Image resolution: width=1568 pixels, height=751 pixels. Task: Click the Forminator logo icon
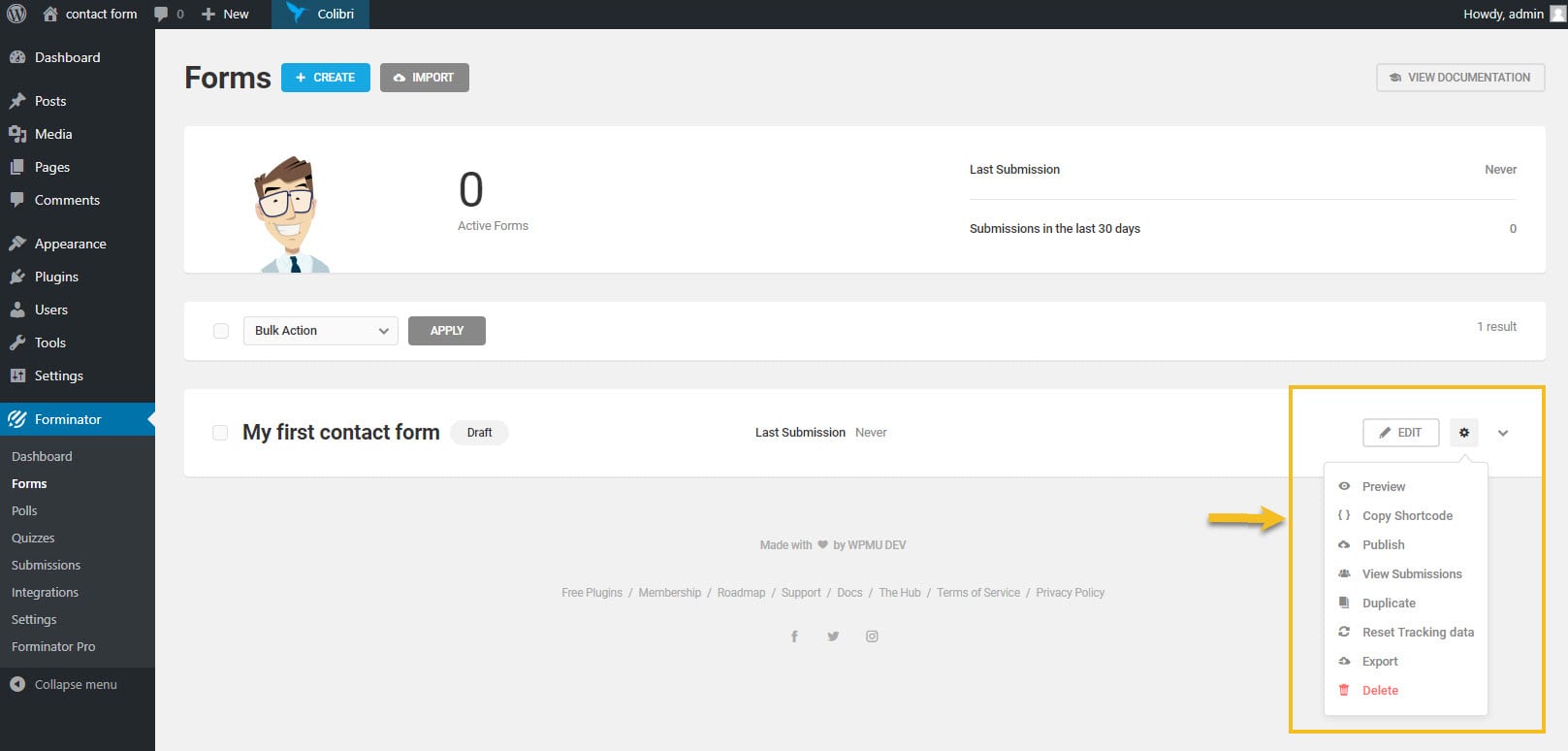17,419
